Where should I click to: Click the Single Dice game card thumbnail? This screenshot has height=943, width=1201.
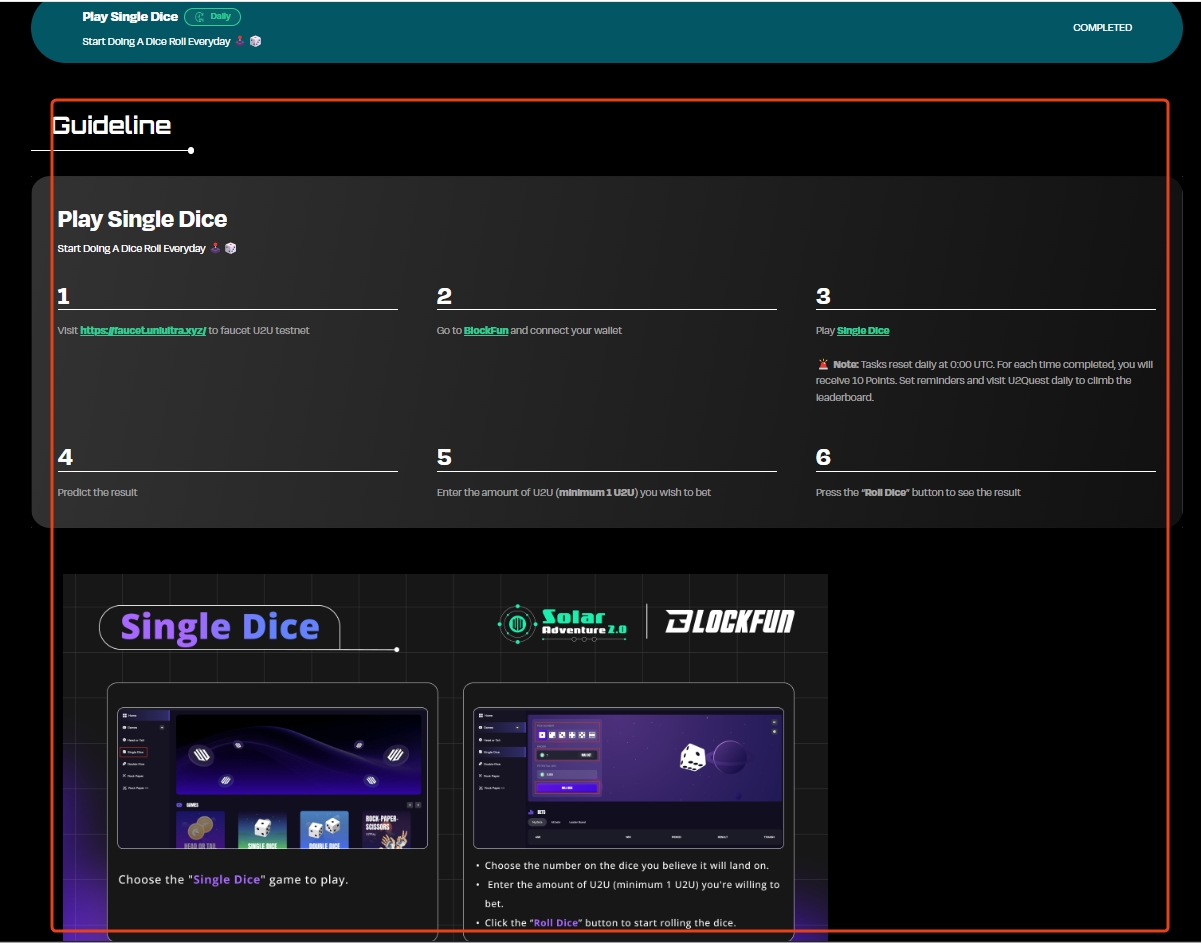[x=262, y=829]
